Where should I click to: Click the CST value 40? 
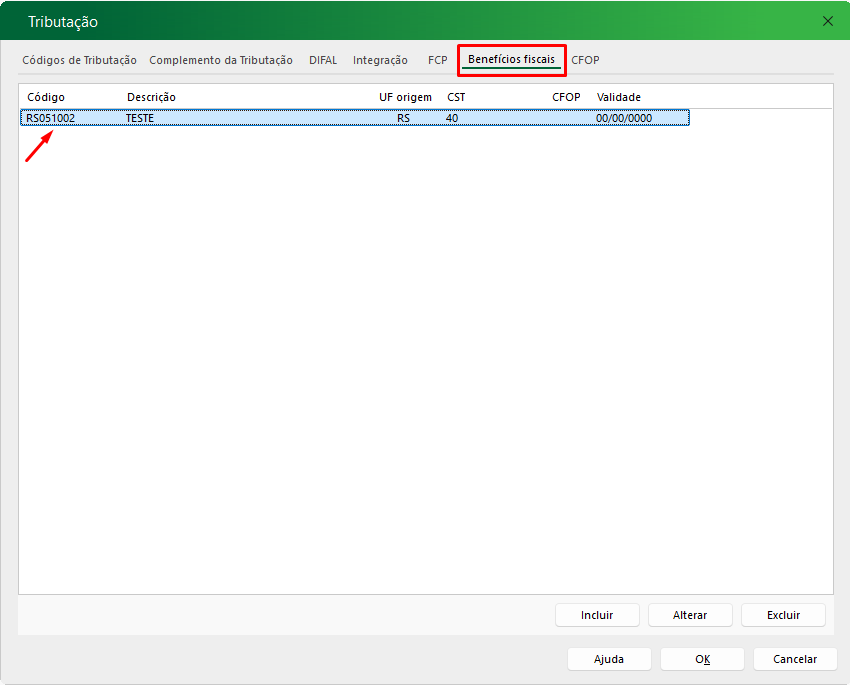pos(452,118)
